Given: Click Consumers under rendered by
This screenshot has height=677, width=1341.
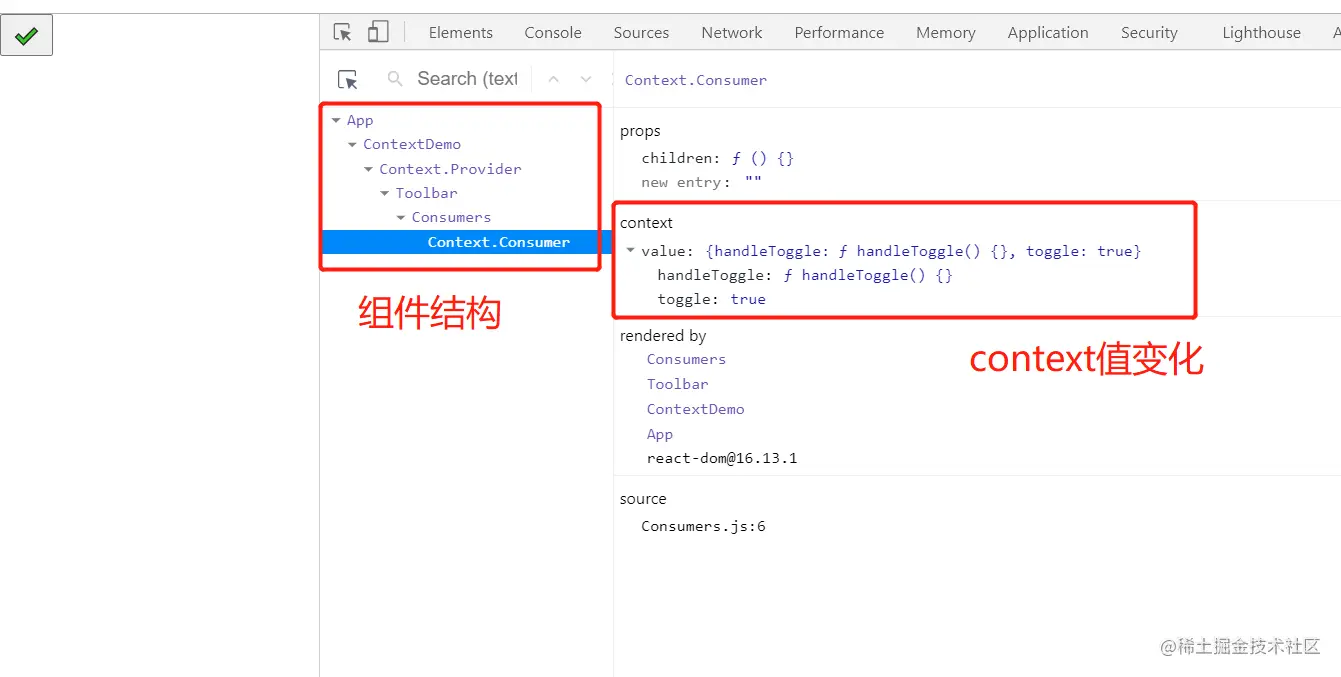Looking at the screenshot, I should (x=686, y=359).
